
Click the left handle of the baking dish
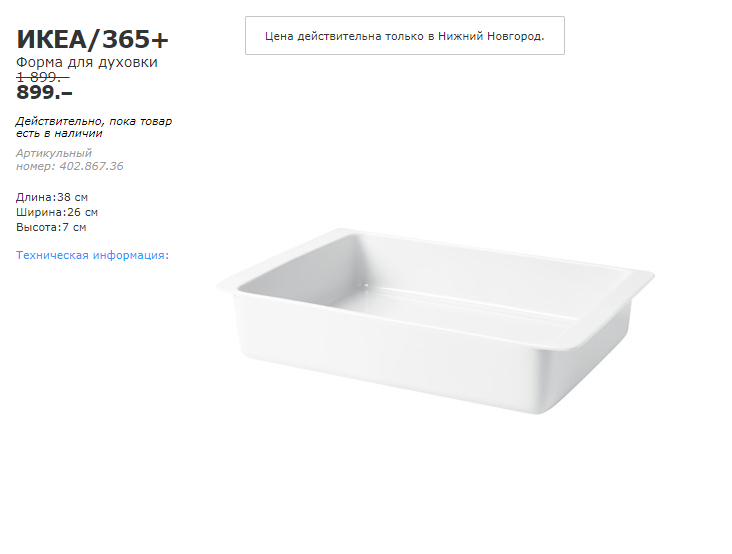tap(226, 284)
